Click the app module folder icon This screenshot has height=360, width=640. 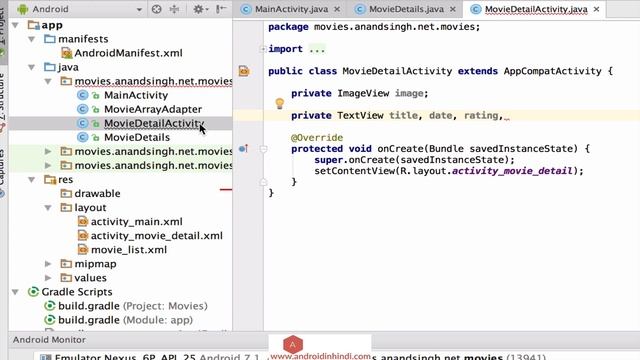pyautogui.click(x=33, y=25)
